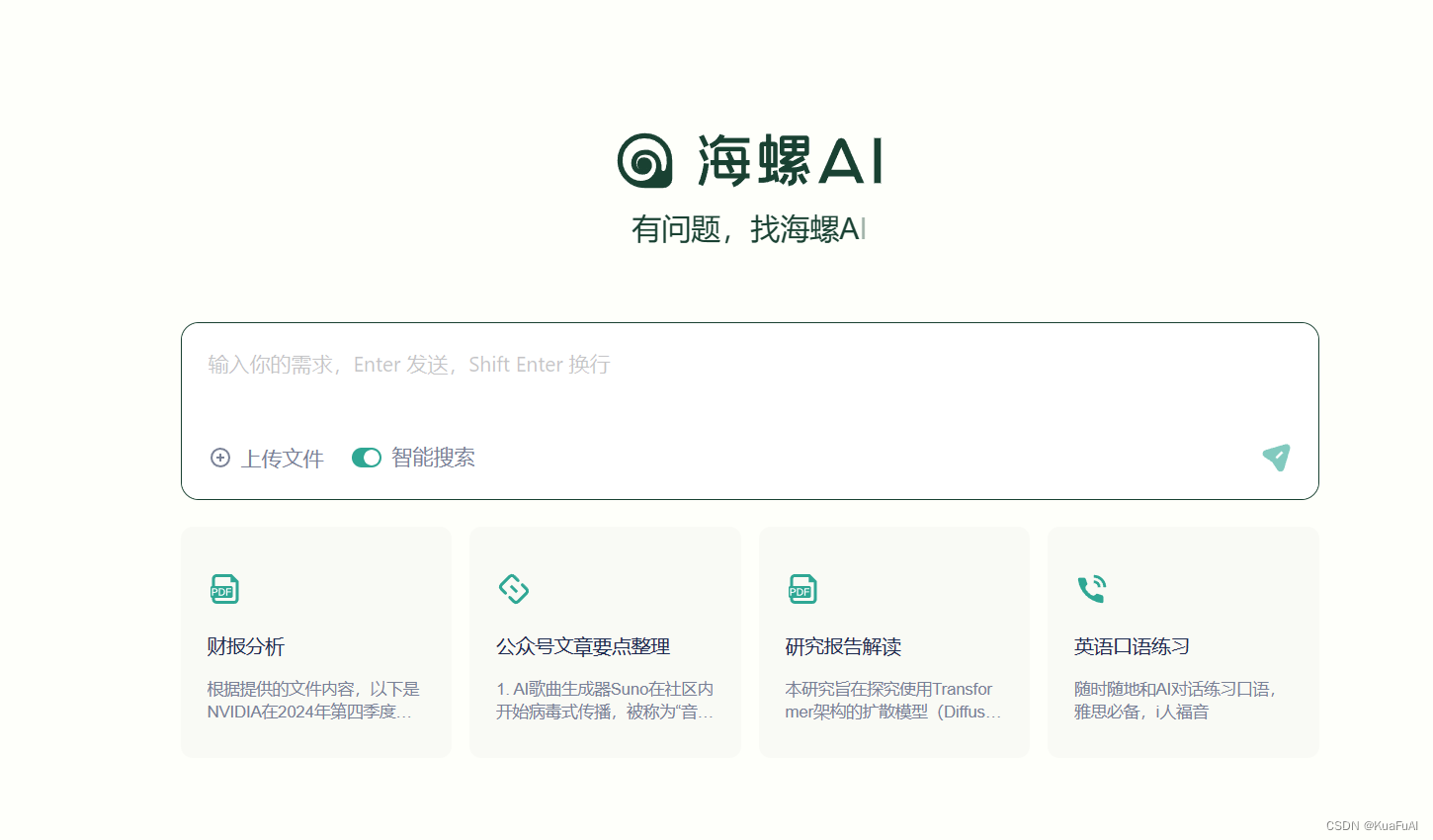Click the 海螺AI title wordmark
This screenshot has height=840, width=1433.
[790, 161]
